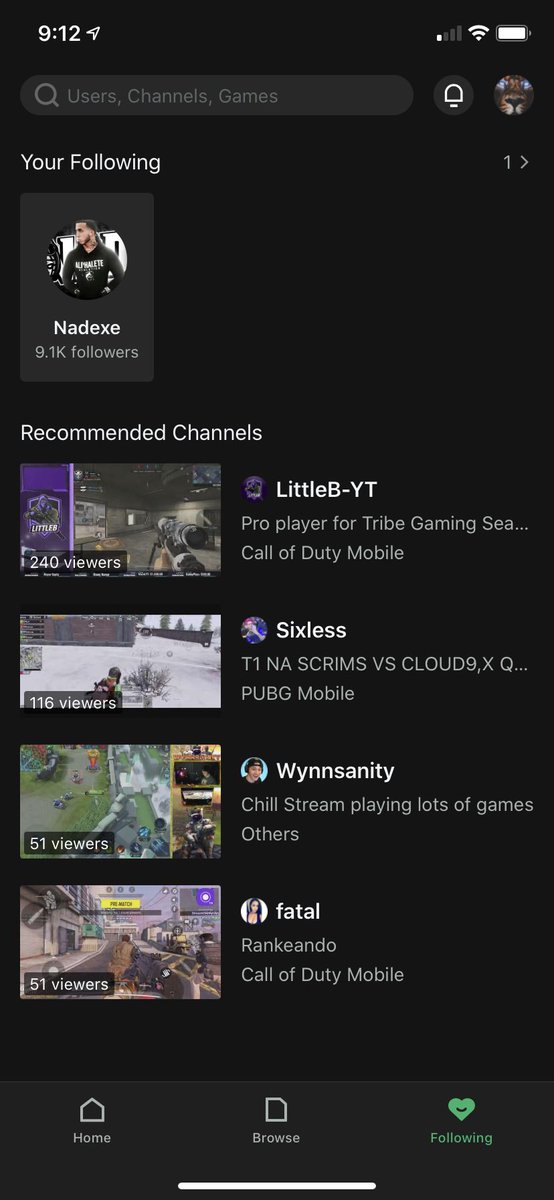Open LittleB-YT channel avatar icon
The image size is (554, 1200).
click(x=254, y=489)
